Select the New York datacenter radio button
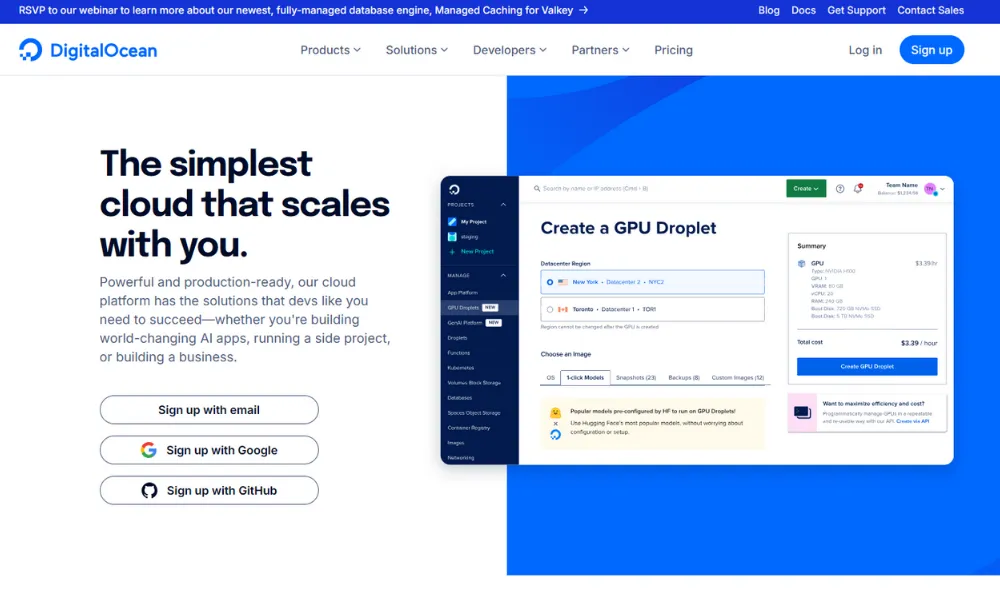 coord(550,282)
